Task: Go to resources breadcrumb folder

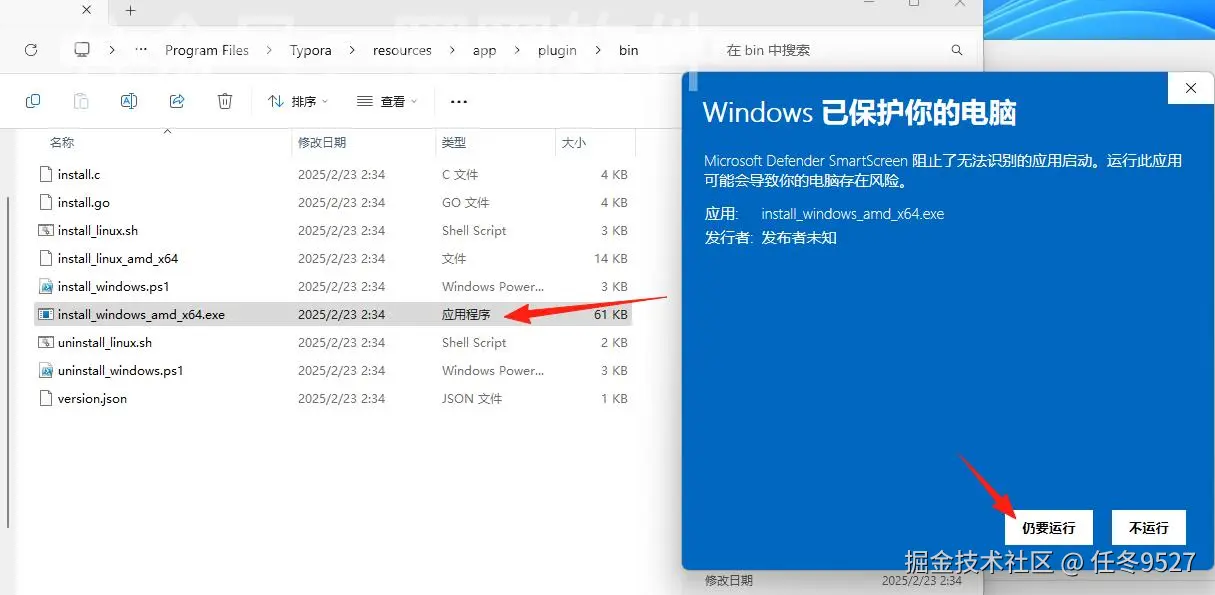Action: pos(403,50)
